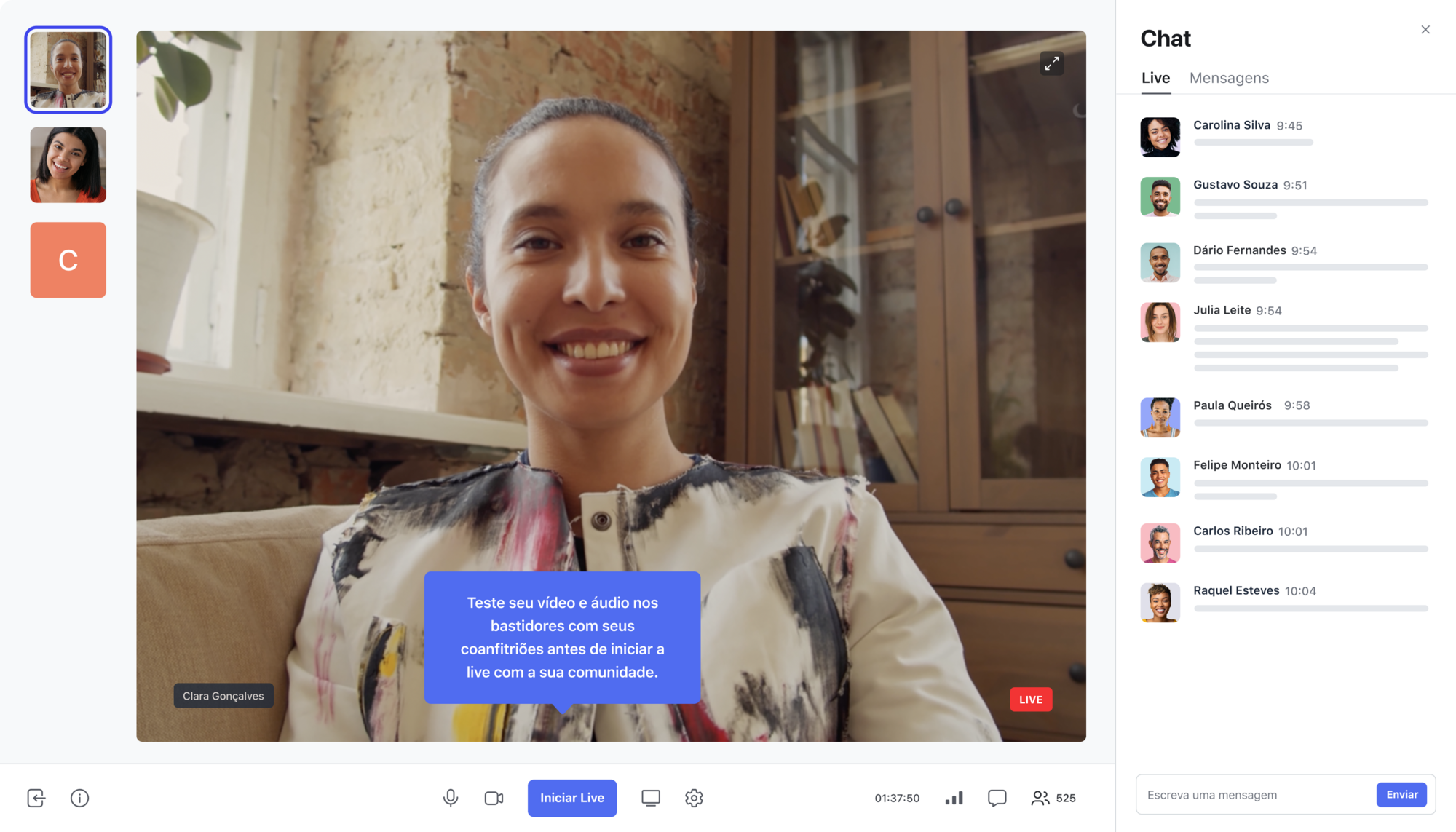The width and height of the screenshot is (1456, 832).
Task: Click the name Felipe Monteiro in chat
Action: pos(1237,465)
